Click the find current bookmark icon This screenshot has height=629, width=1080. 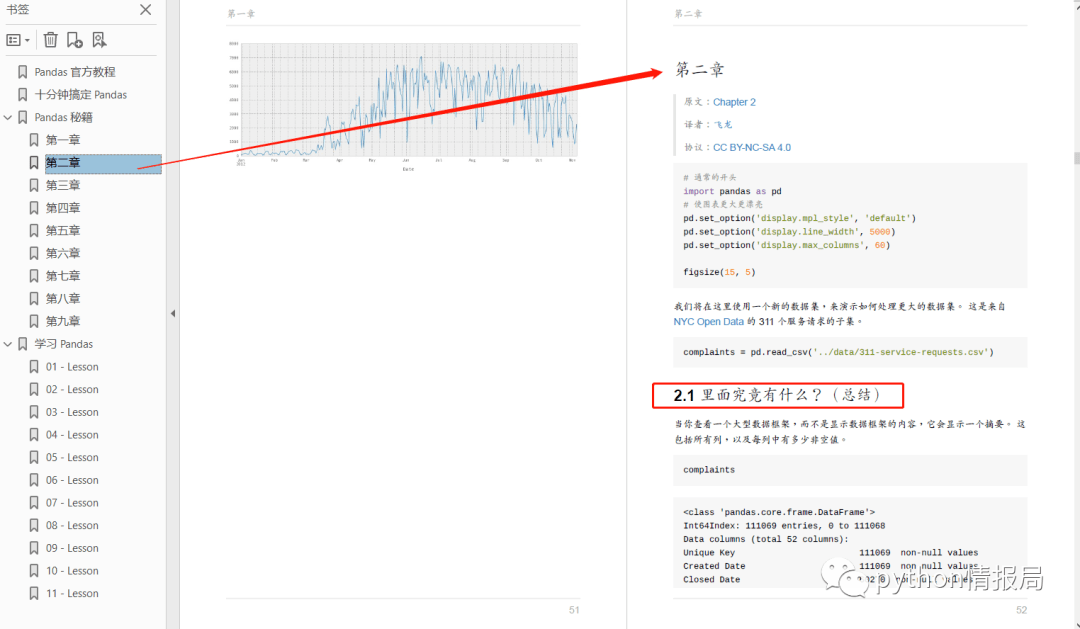click(99, 40)
